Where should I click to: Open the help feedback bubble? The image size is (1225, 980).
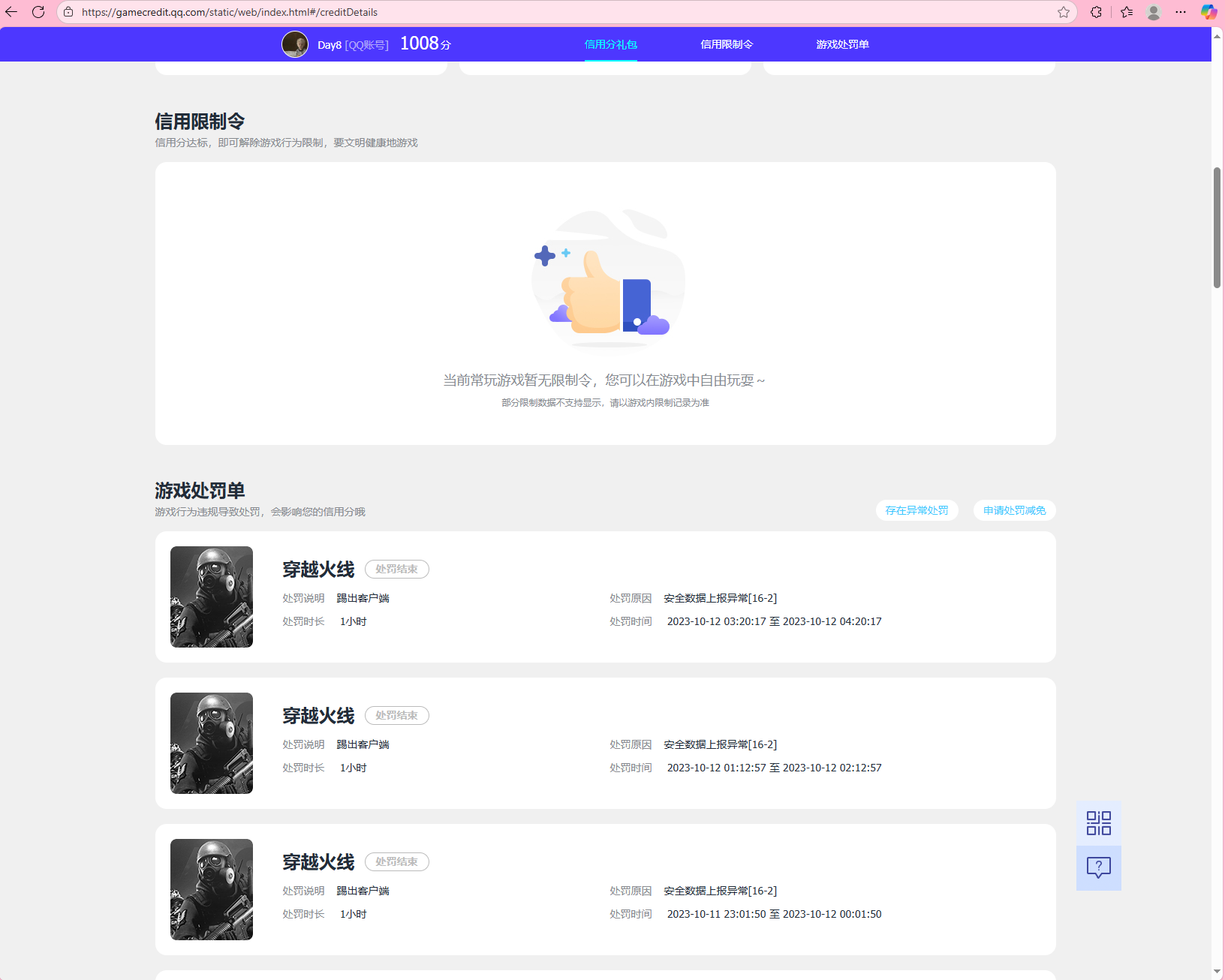point(1098,868)
